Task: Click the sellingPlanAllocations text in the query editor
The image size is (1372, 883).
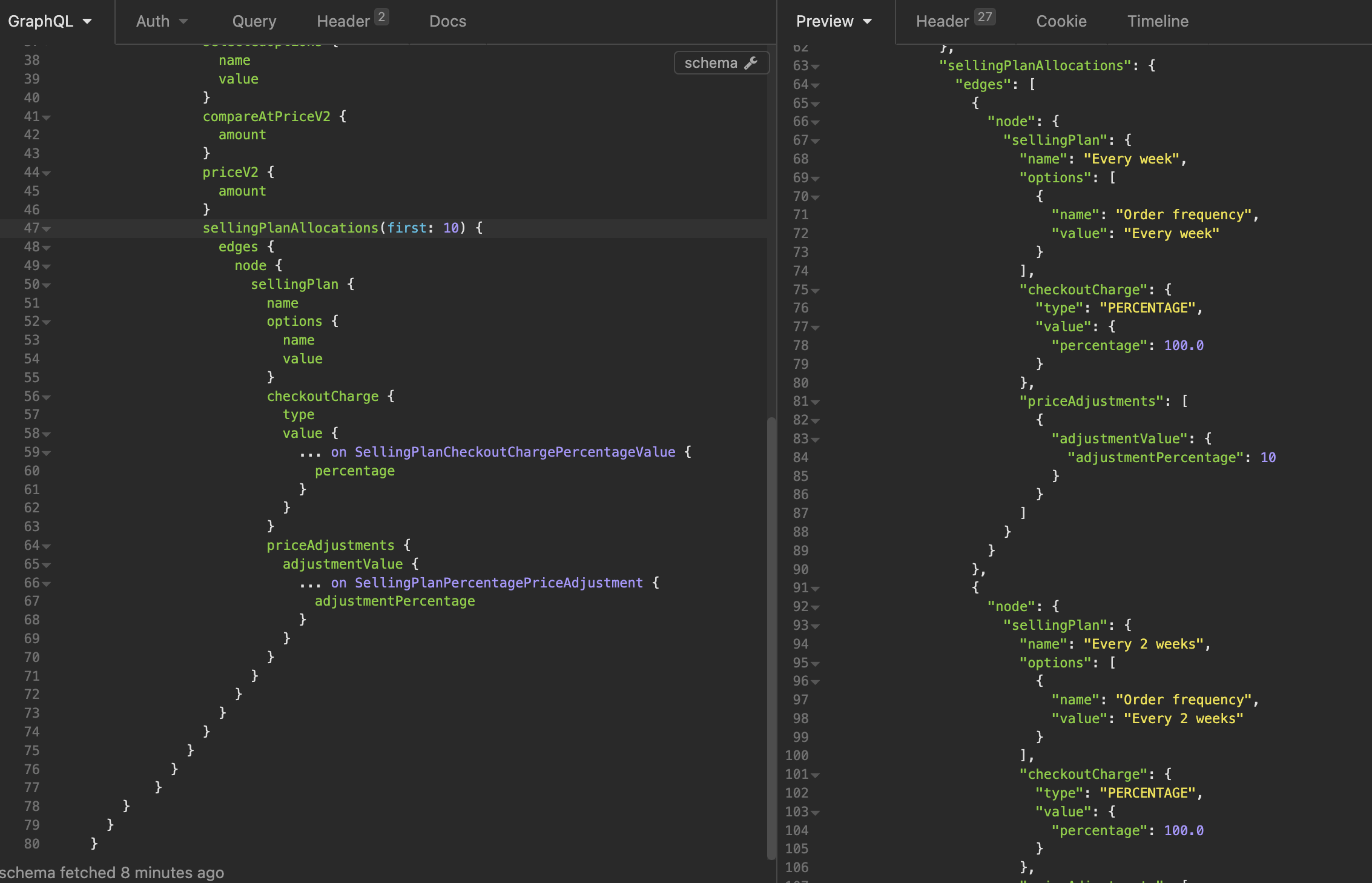Action: click(290, 228)
